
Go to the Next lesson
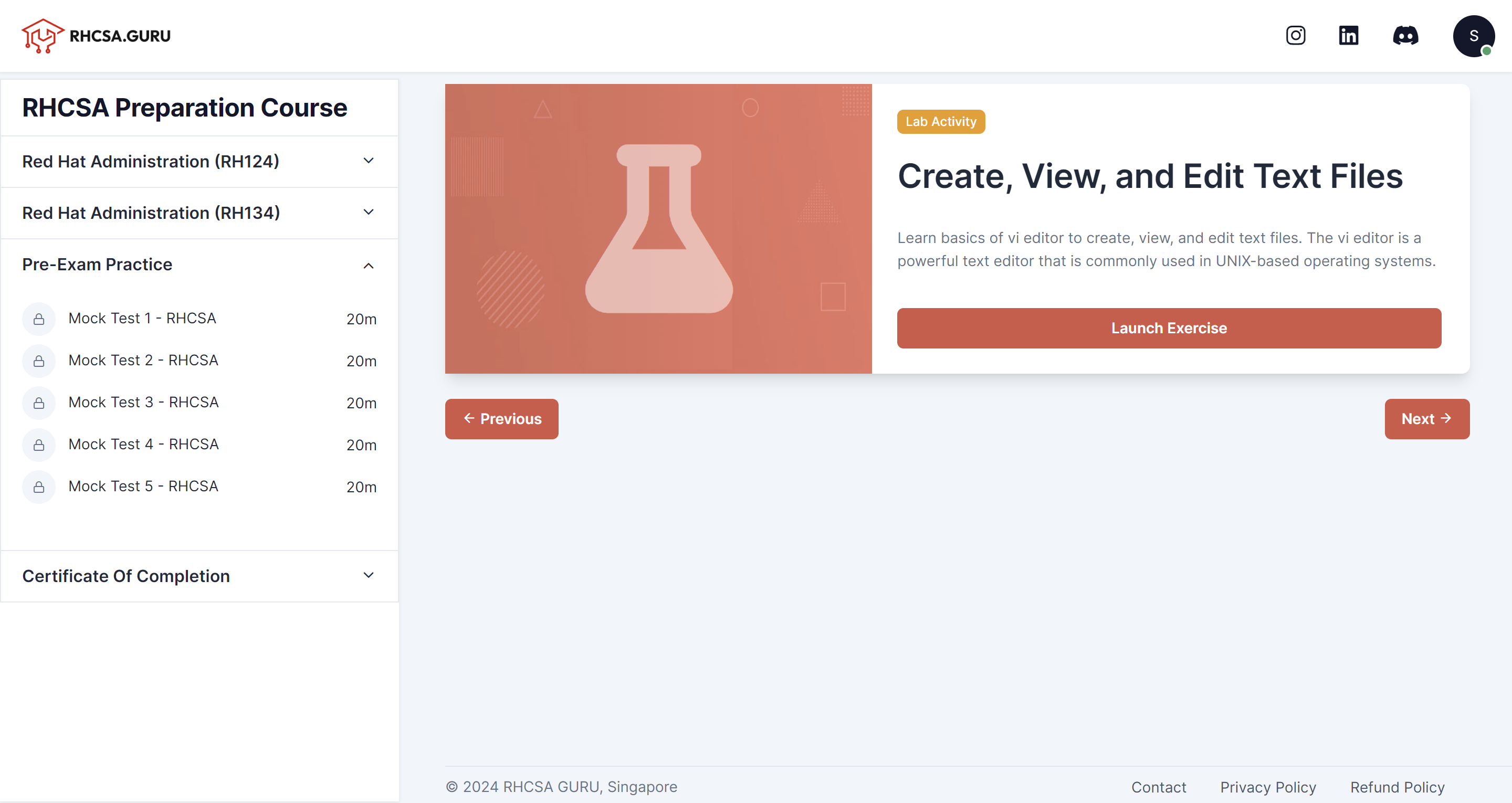coord(1427,419)
